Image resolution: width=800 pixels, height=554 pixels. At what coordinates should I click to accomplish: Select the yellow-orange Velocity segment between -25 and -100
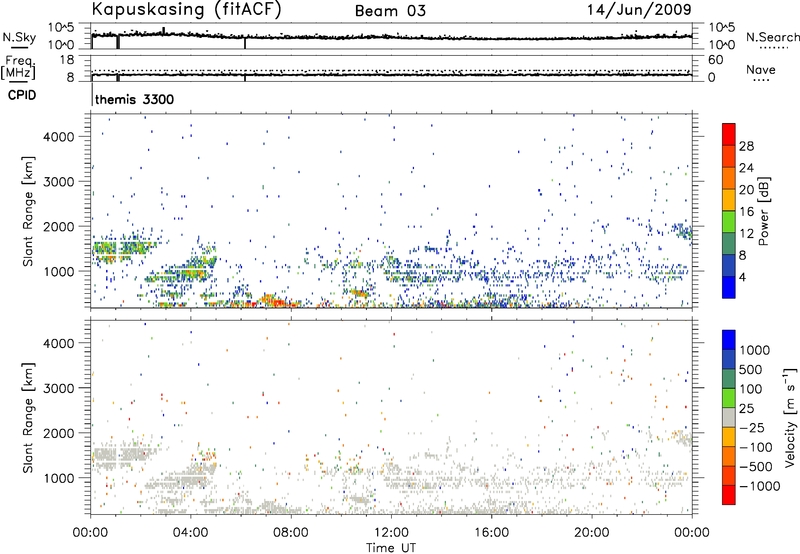[729, 437]
